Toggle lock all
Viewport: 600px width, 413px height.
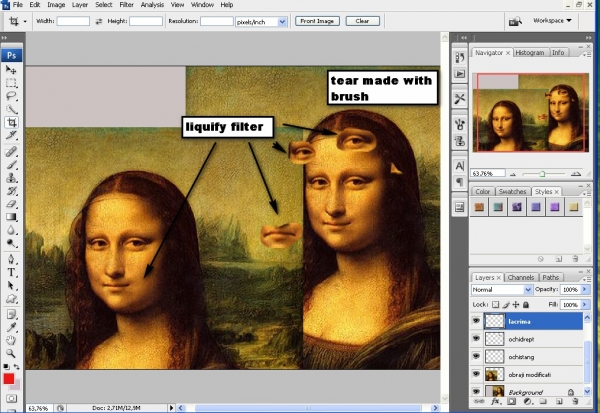click(526, 305)
